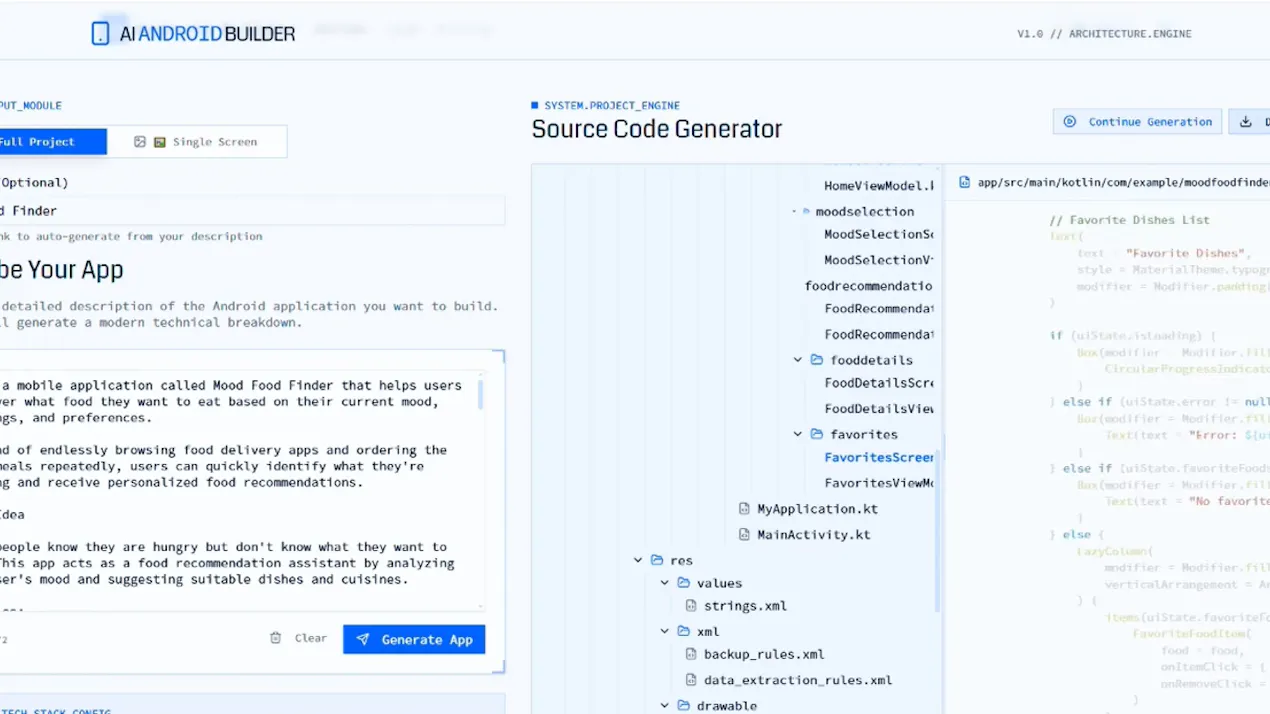Open MyApplication.kt in the file tree
The image size is (1270, 714).
pyautogui.click(x=817, y=509)
